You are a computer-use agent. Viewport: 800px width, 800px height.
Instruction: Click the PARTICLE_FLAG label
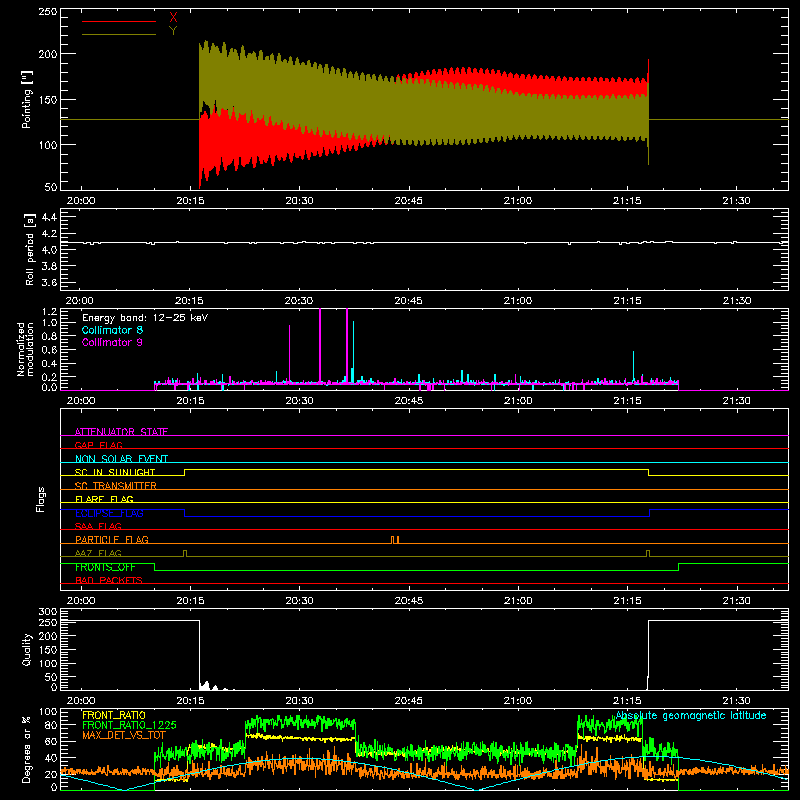coord(112,539)
